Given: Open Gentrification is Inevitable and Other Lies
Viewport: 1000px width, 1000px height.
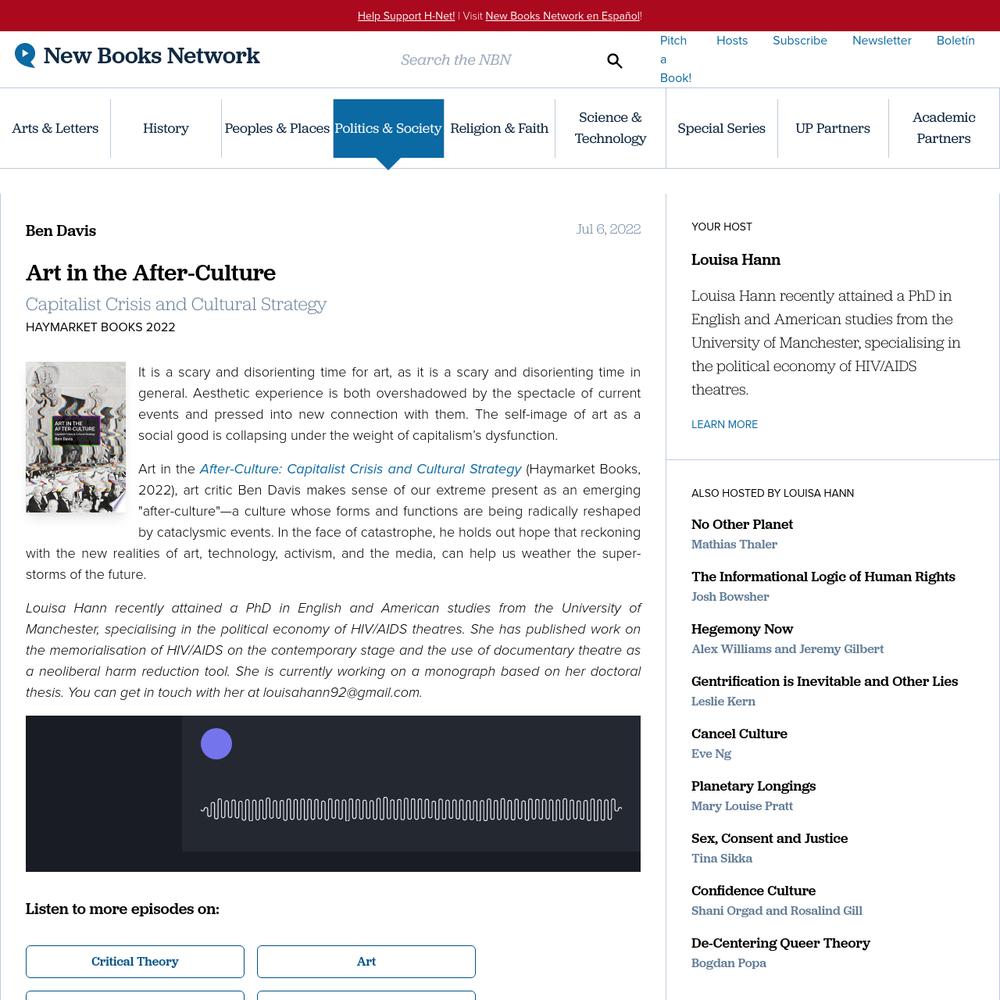Looking at the screenshot, I should click(x=825, y=681).
